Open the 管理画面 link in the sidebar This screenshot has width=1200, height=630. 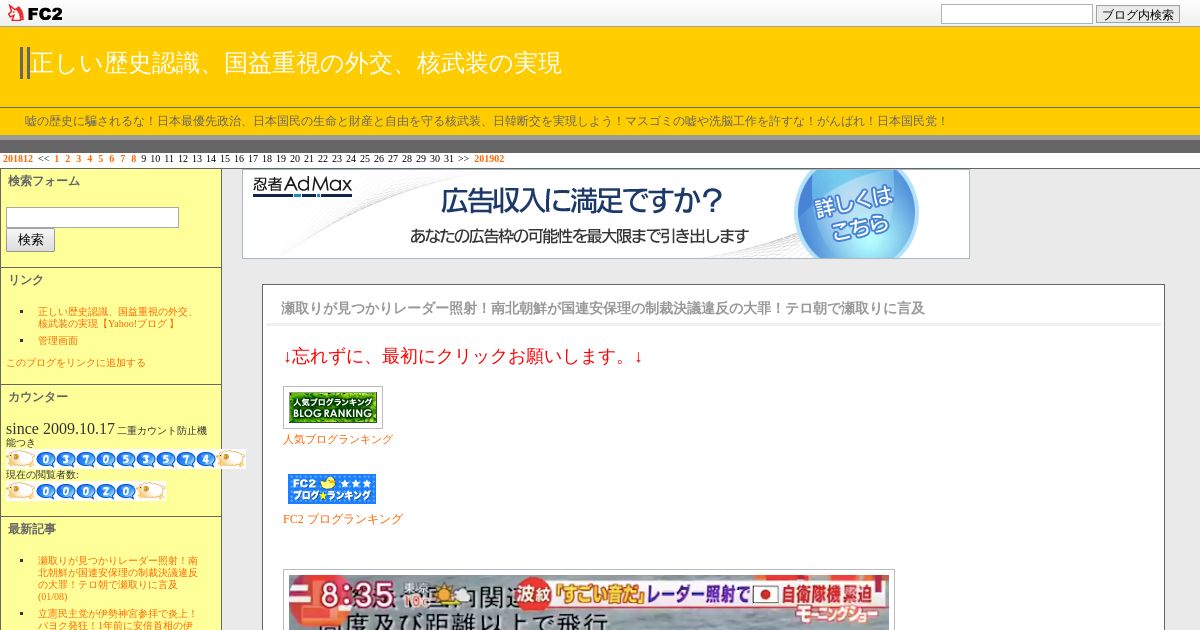57,341
